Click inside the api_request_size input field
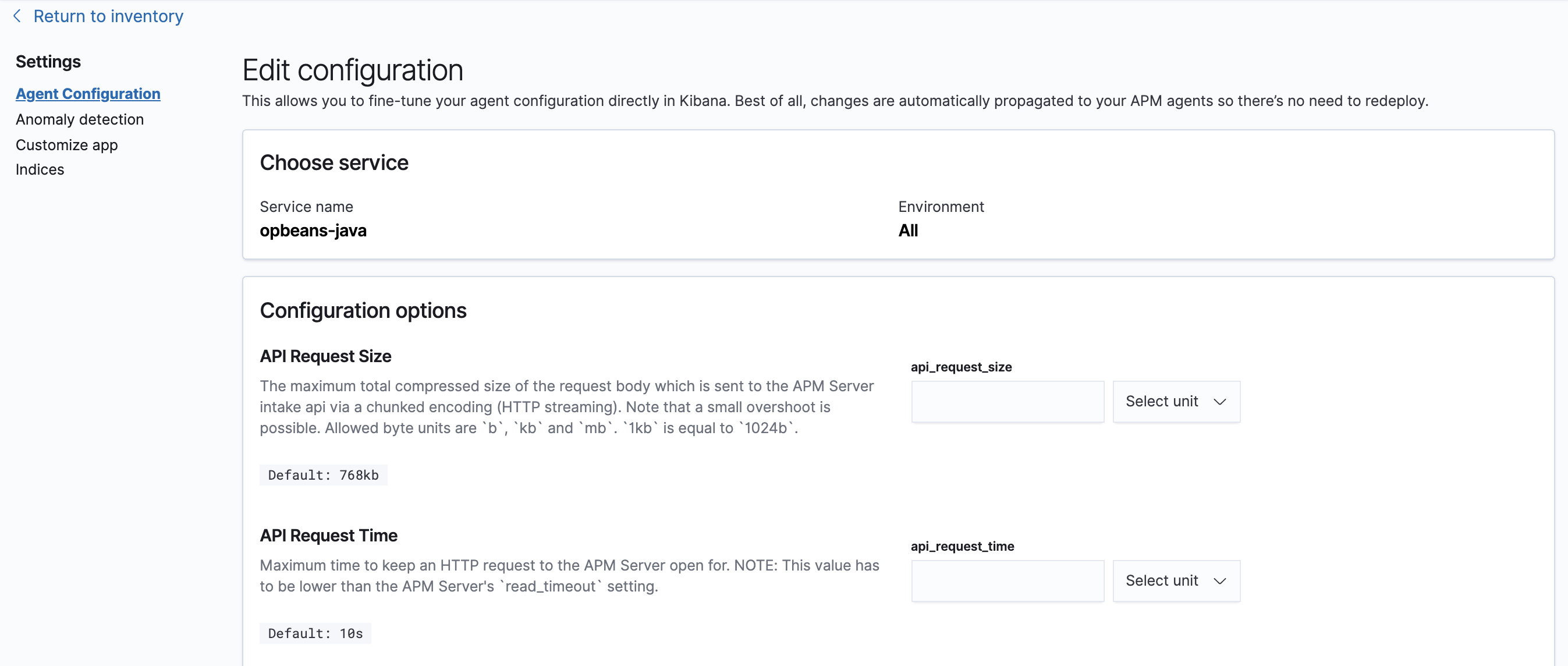The image size is (1568, 666). point(1007,401)
